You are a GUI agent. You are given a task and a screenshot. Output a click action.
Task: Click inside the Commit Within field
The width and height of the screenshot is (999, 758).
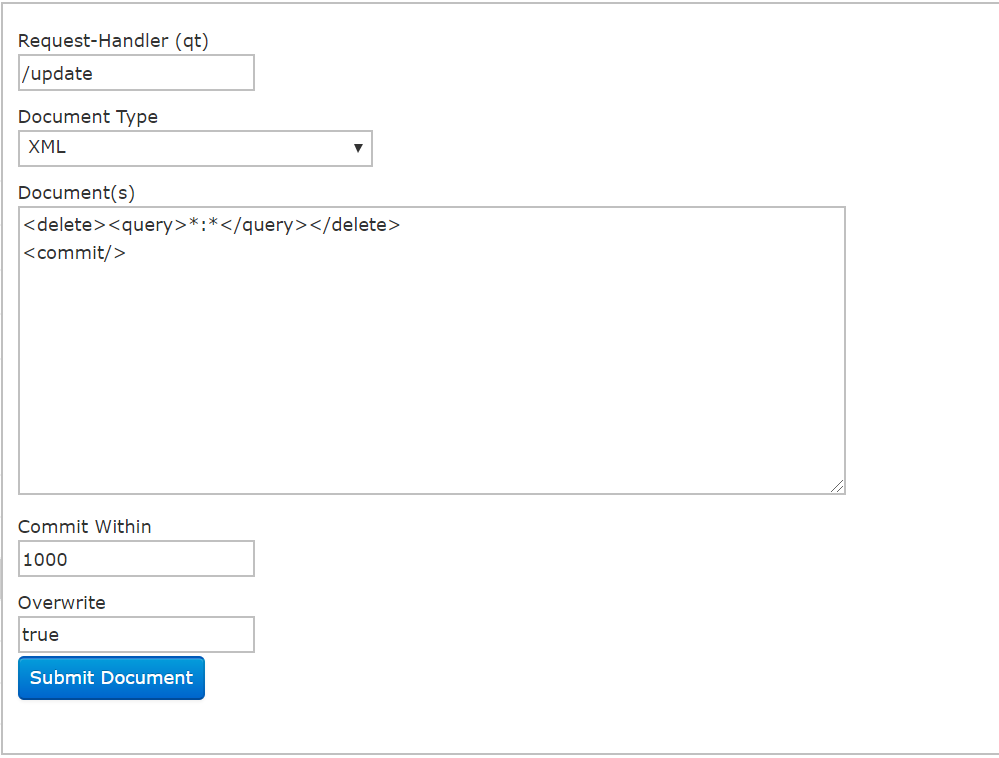[x=136, y=559]
